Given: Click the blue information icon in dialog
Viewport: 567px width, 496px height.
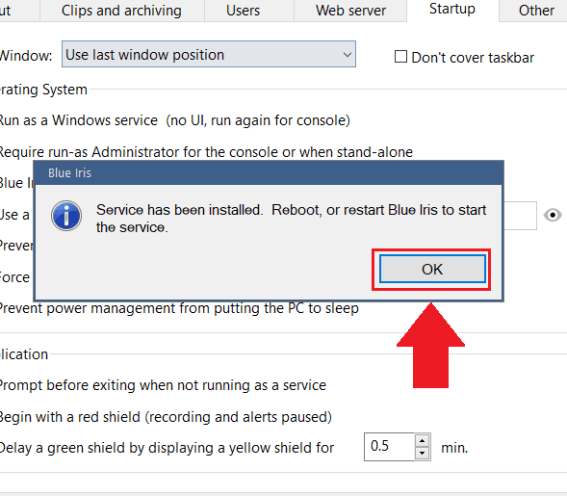Looking at the screenshot, I should coord(66,216).
